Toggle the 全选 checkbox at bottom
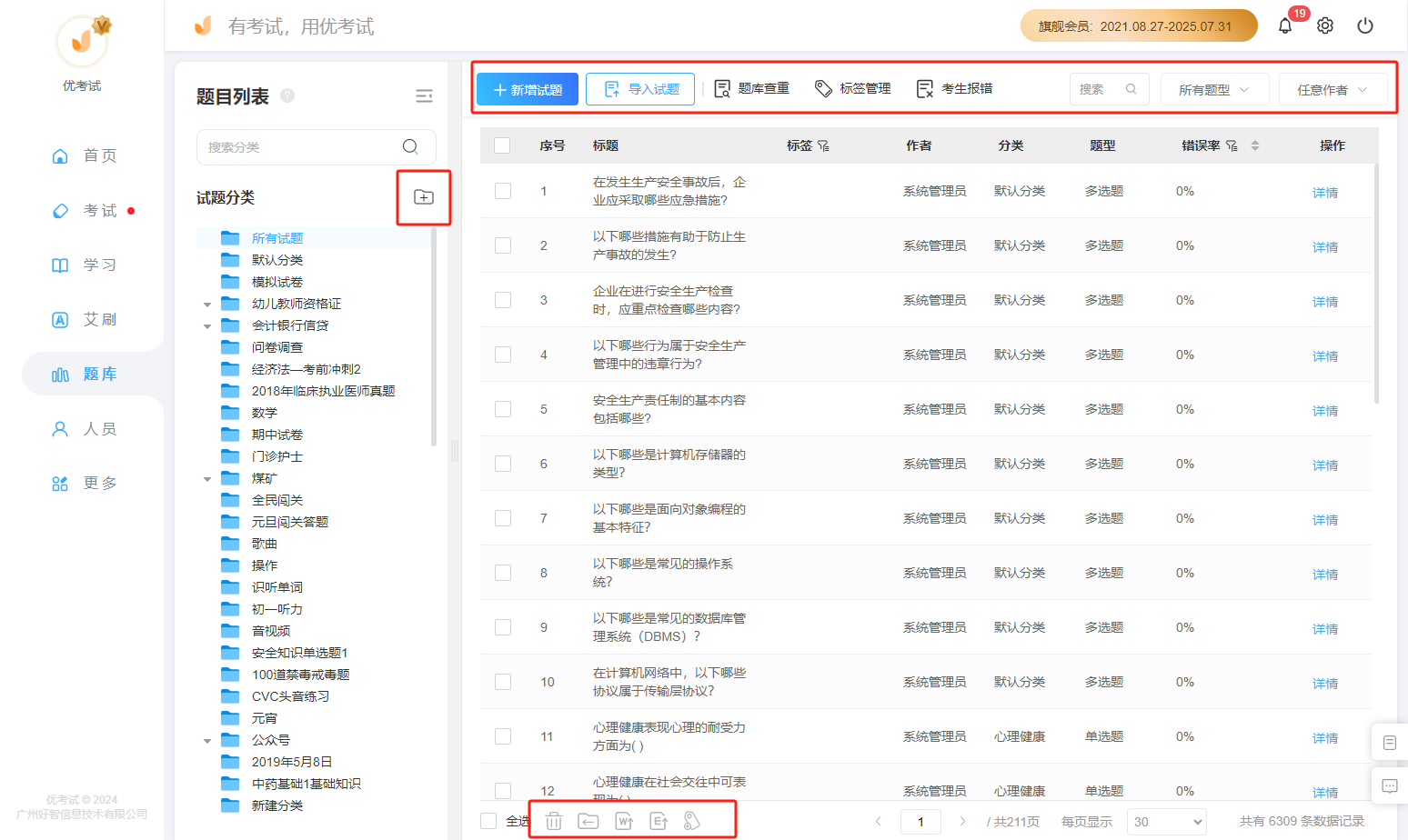This screenshot has height=840, width=1408. 488,821
